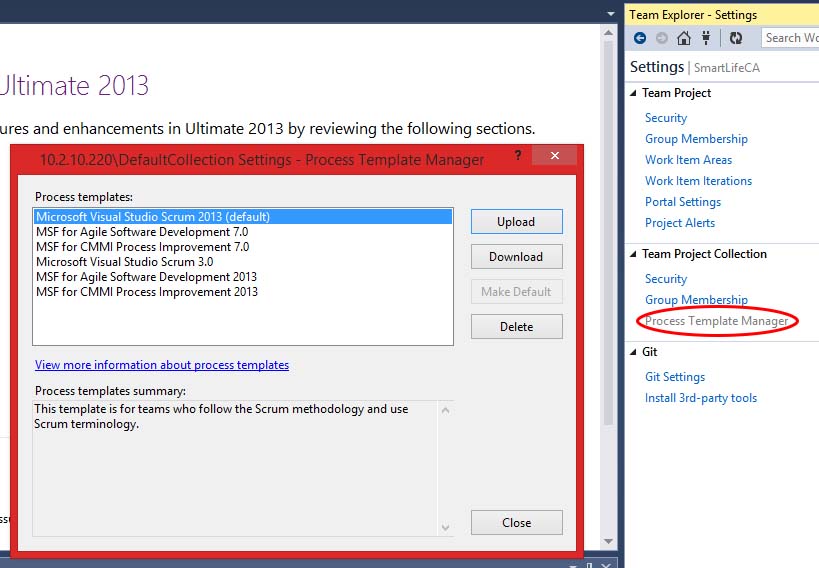The height and width of the screenshot is (568, 819).
Task: Open Work Item Iterations link
Action: 698,181
